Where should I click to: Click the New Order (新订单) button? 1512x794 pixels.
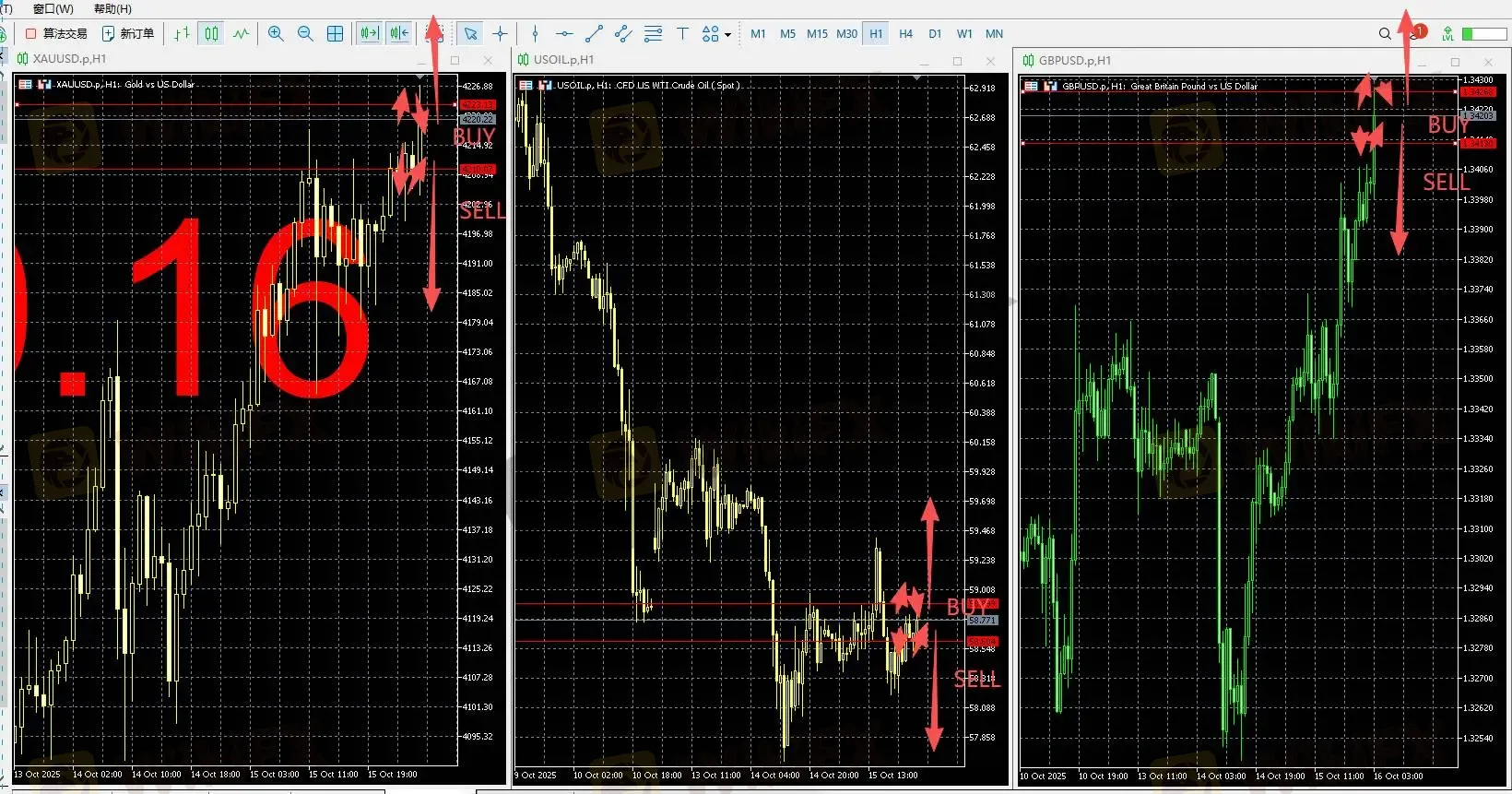(128, 34)
